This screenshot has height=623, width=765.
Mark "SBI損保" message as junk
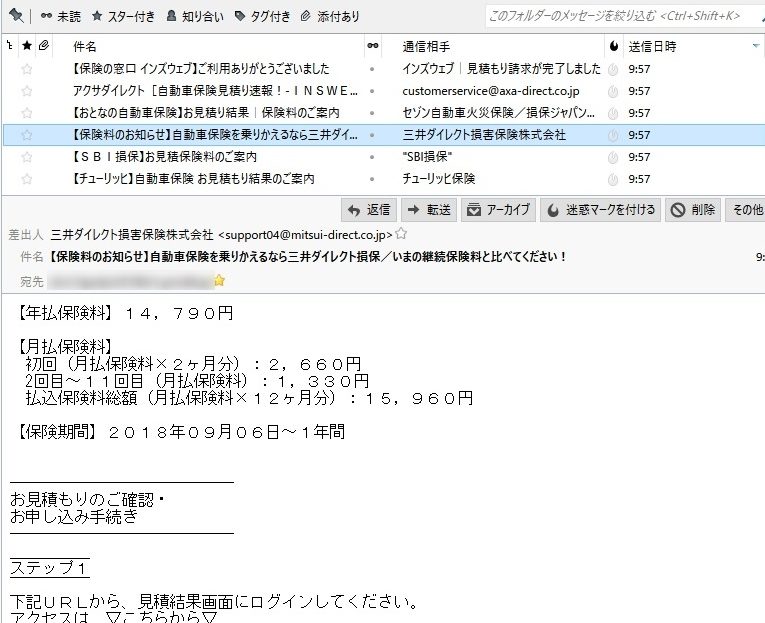(613, 158)
